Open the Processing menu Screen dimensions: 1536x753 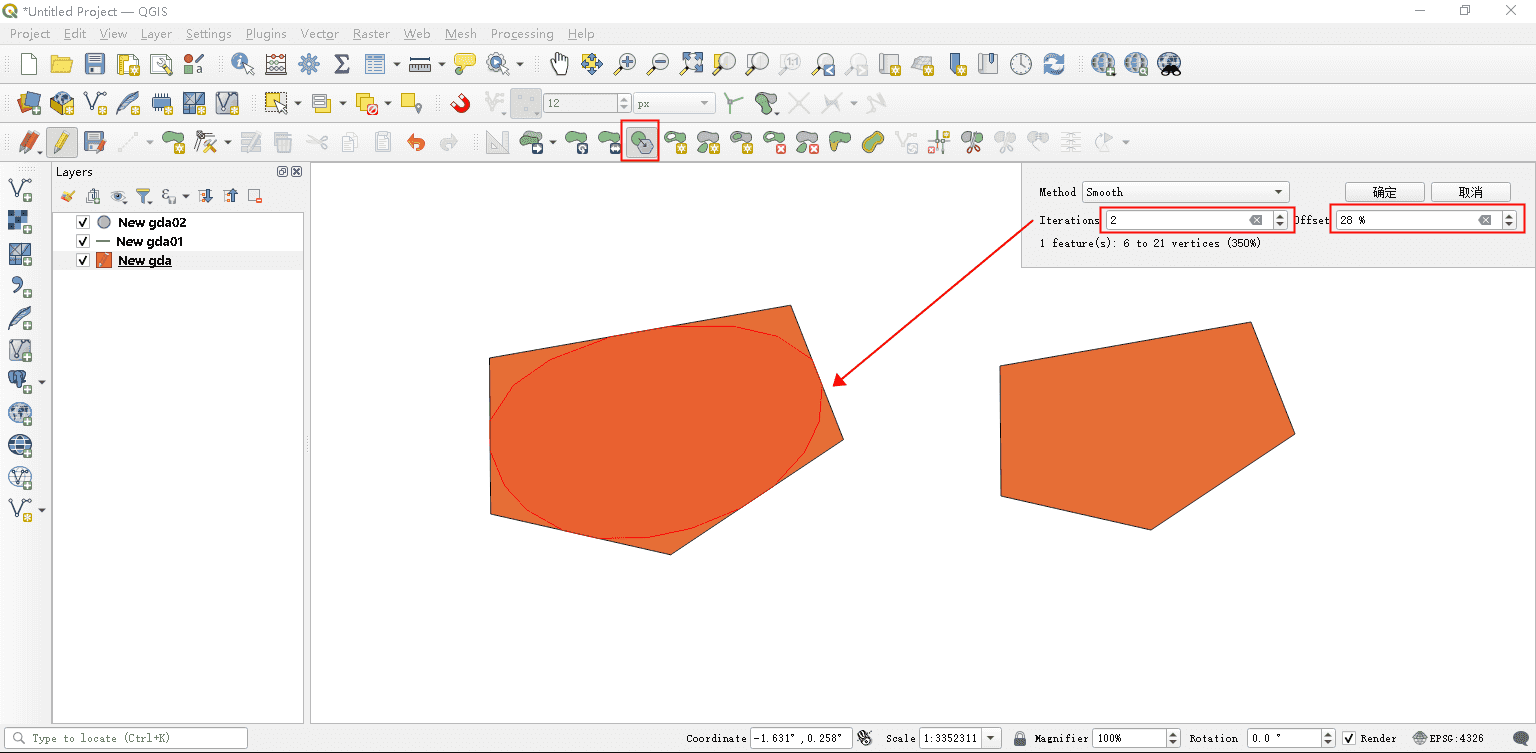click(522, 34)
